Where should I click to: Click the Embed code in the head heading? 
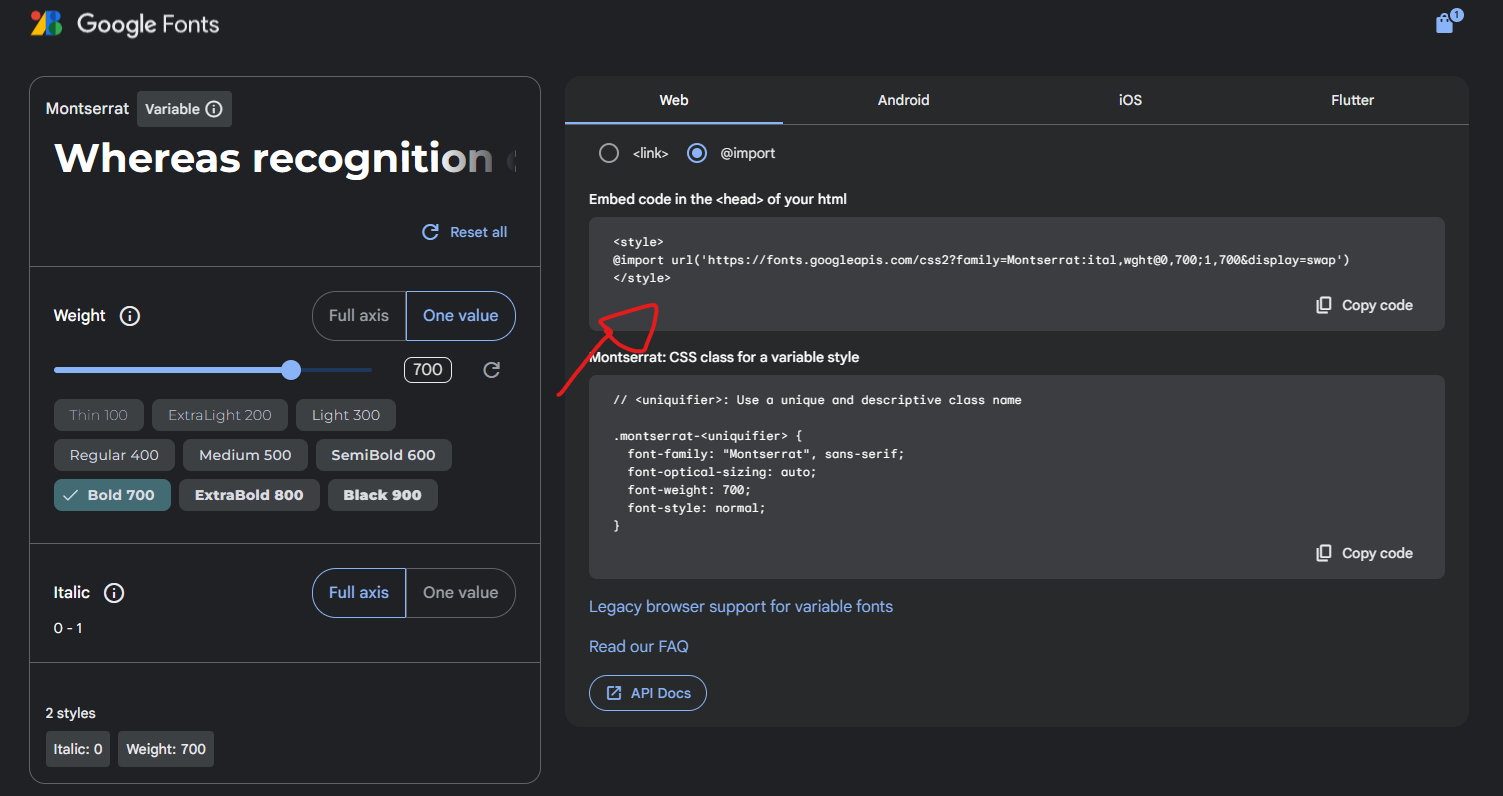718,199
